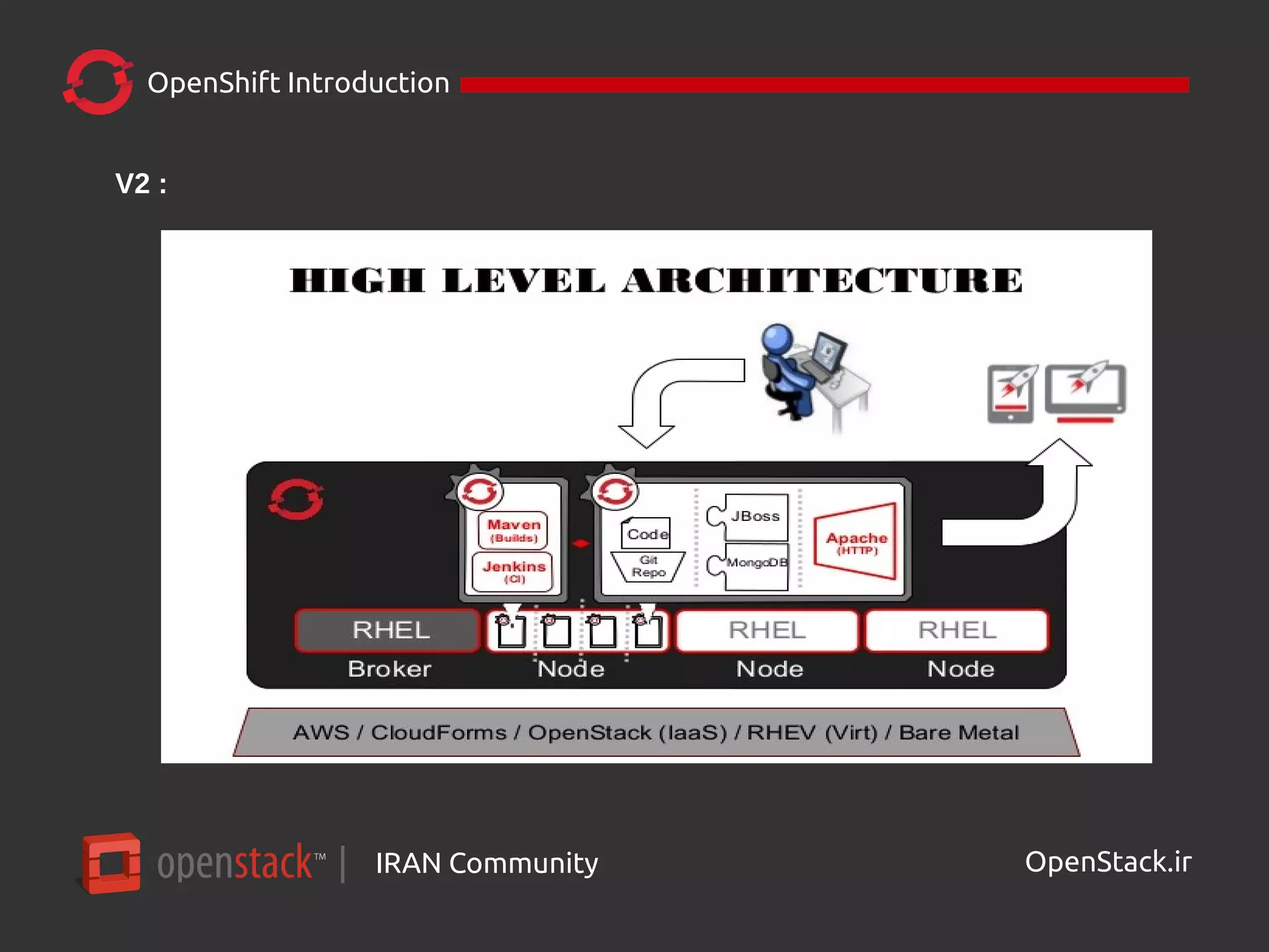
Task: Click the openstack wordmark in the footer
Action: pos(241,862)
